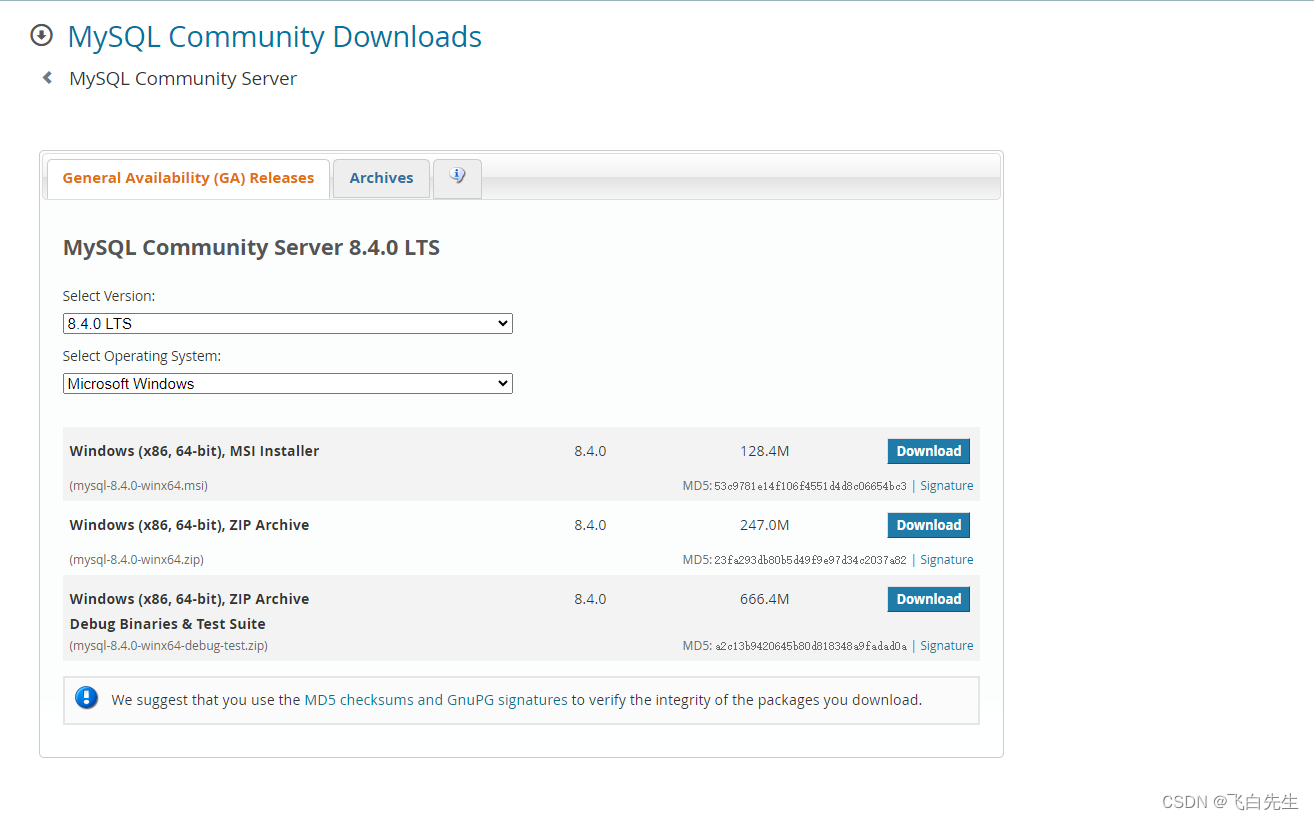Open MD5 checksums and GnuPG signatures link
Image resolution: width=1314 pixels, height=820 pixels.
click(436, 700)
